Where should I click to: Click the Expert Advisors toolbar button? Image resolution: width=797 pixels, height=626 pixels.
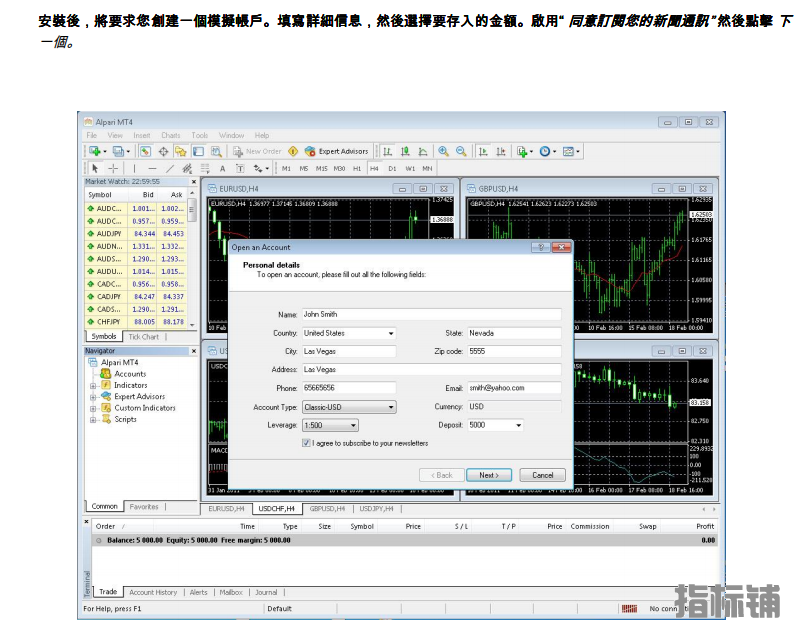[336, 152]
